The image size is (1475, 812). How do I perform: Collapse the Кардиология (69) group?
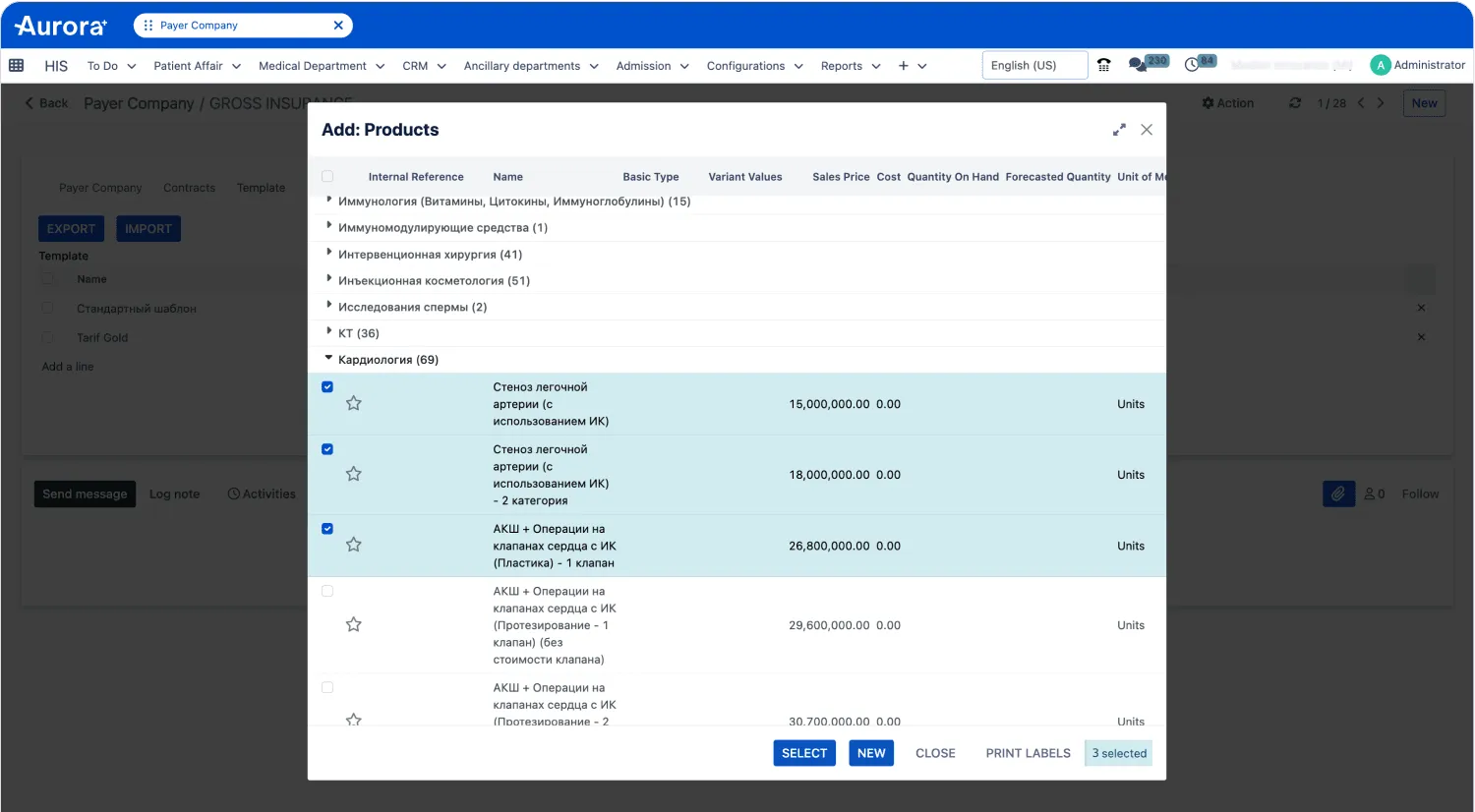387,360
